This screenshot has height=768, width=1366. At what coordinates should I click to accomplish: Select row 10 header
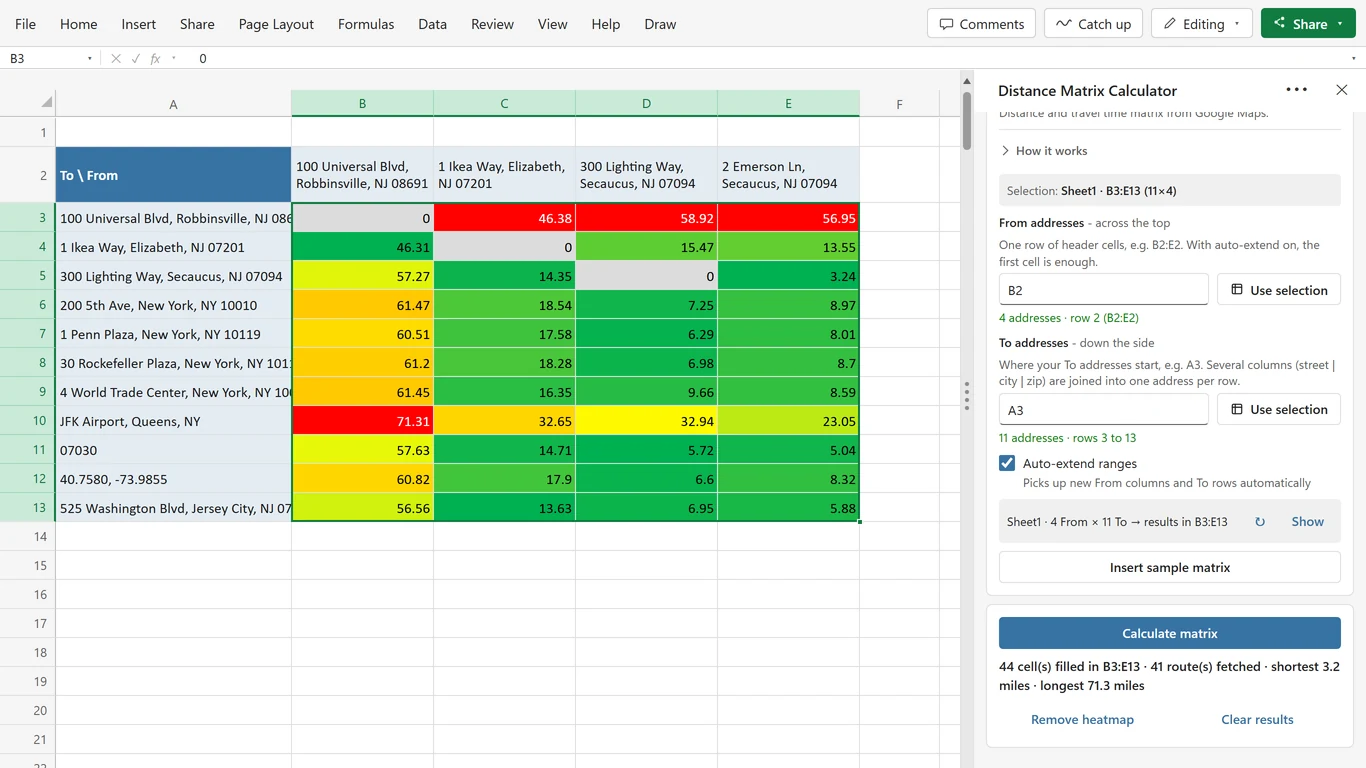pyautogui.click(x=28, y=422)
